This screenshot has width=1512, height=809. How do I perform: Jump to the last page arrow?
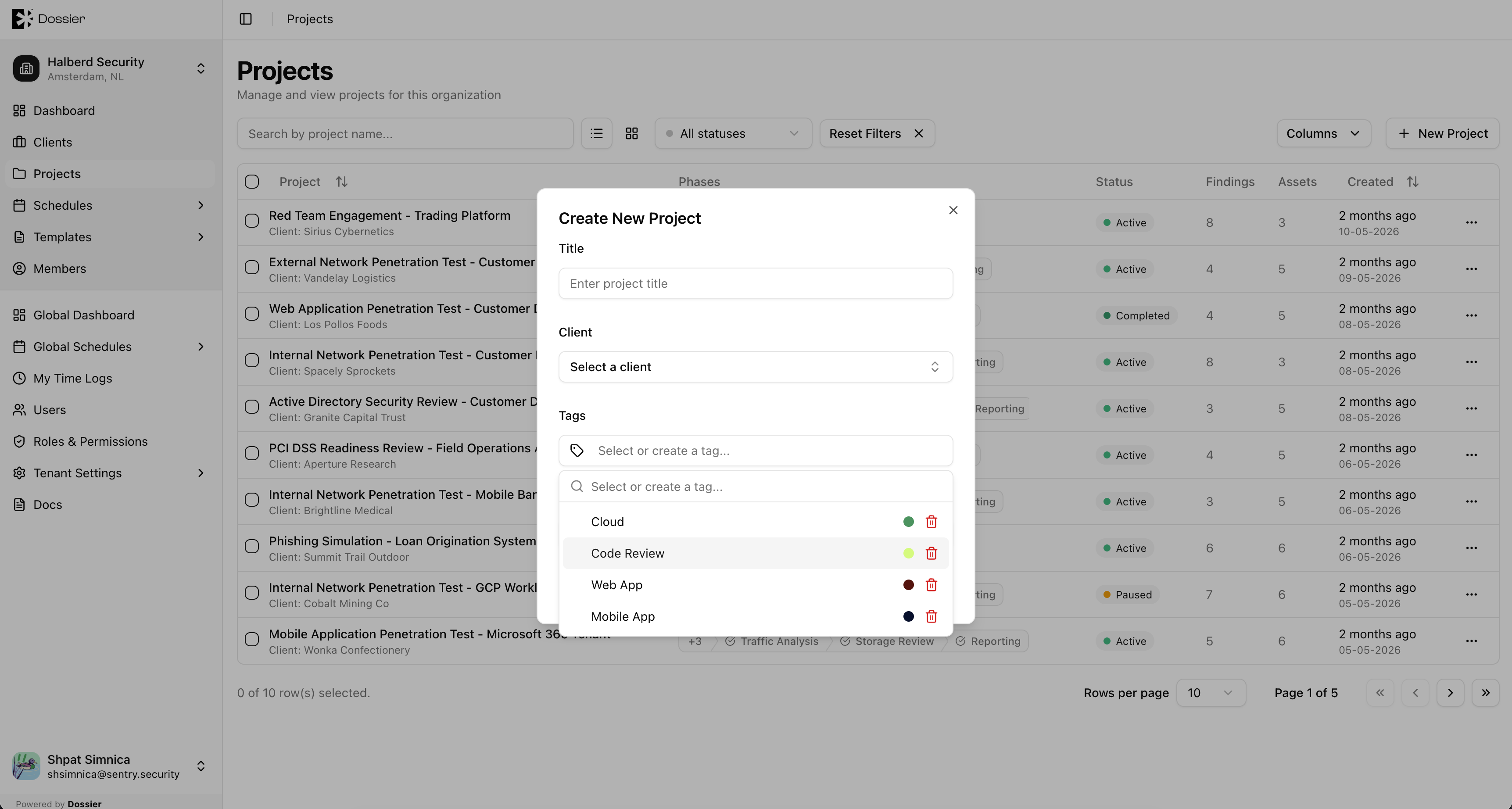[x=1485, y=693]
